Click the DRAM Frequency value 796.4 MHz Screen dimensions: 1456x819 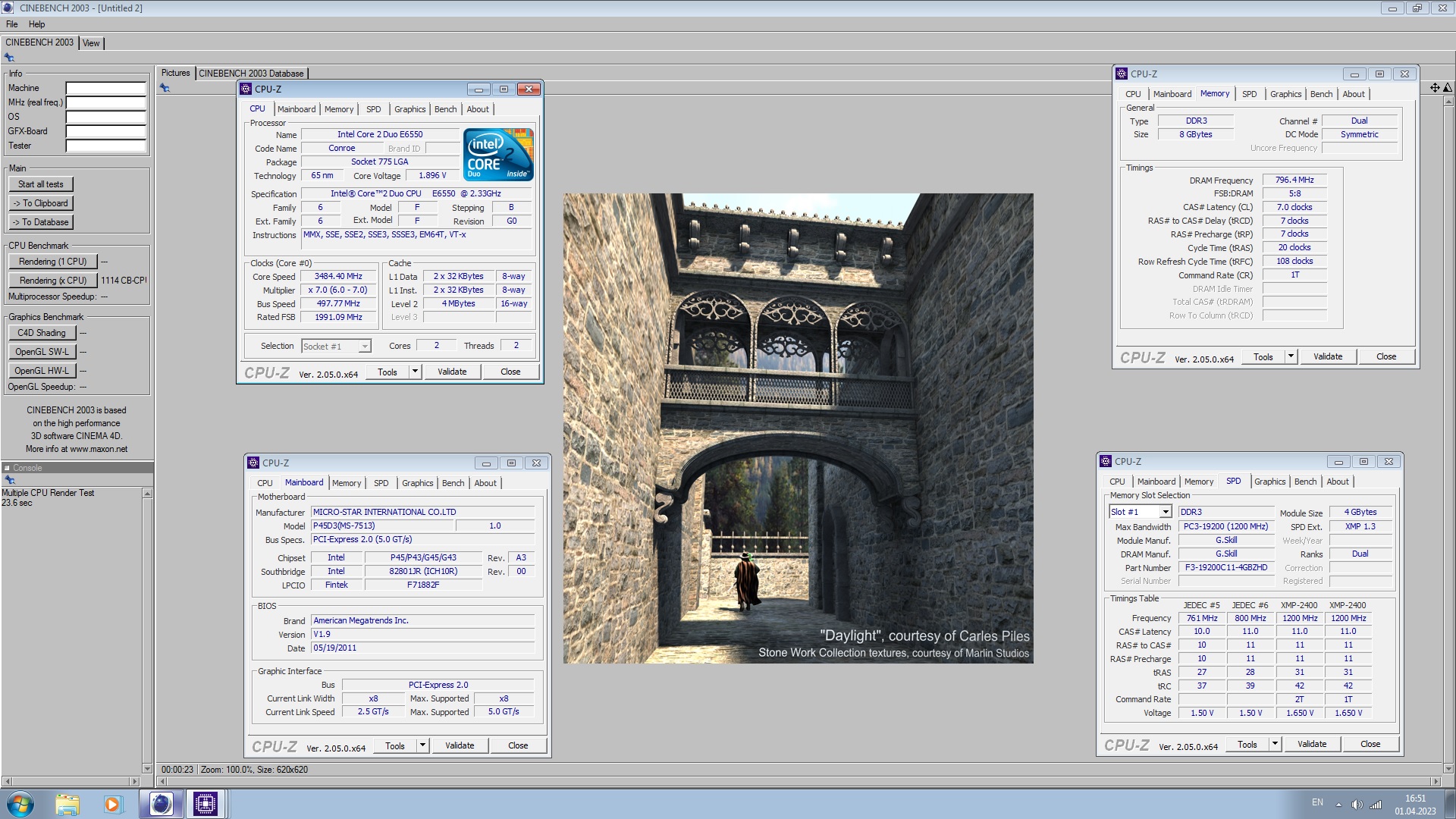pos(1294,180)
